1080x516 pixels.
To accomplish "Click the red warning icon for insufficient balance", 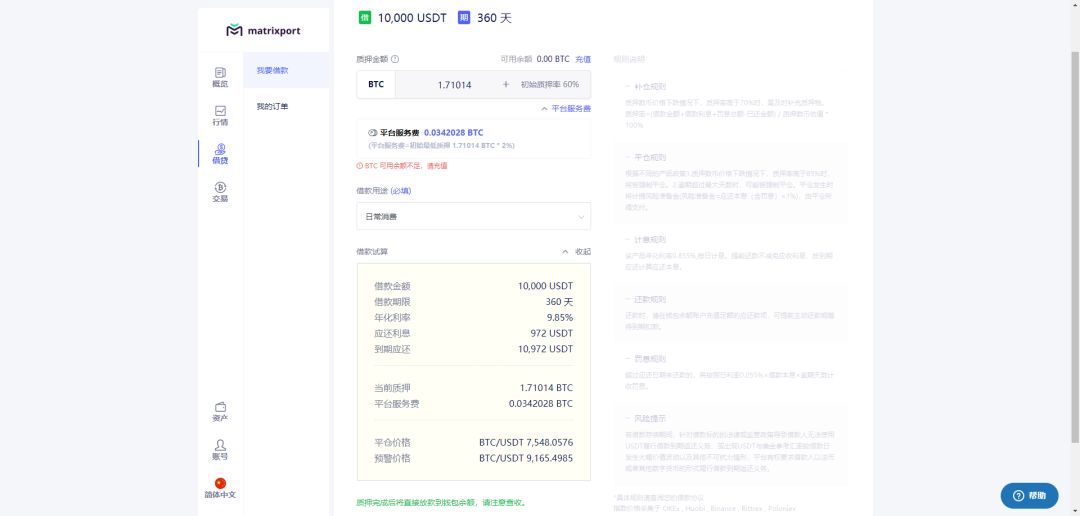I will point(360,166).
